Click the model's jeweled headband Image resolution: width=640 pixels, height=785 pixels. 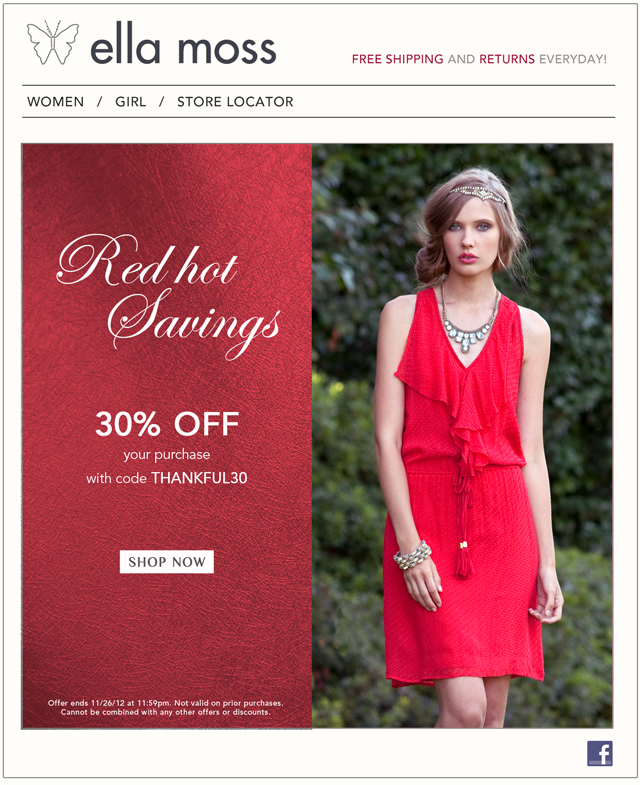[476, 192]
